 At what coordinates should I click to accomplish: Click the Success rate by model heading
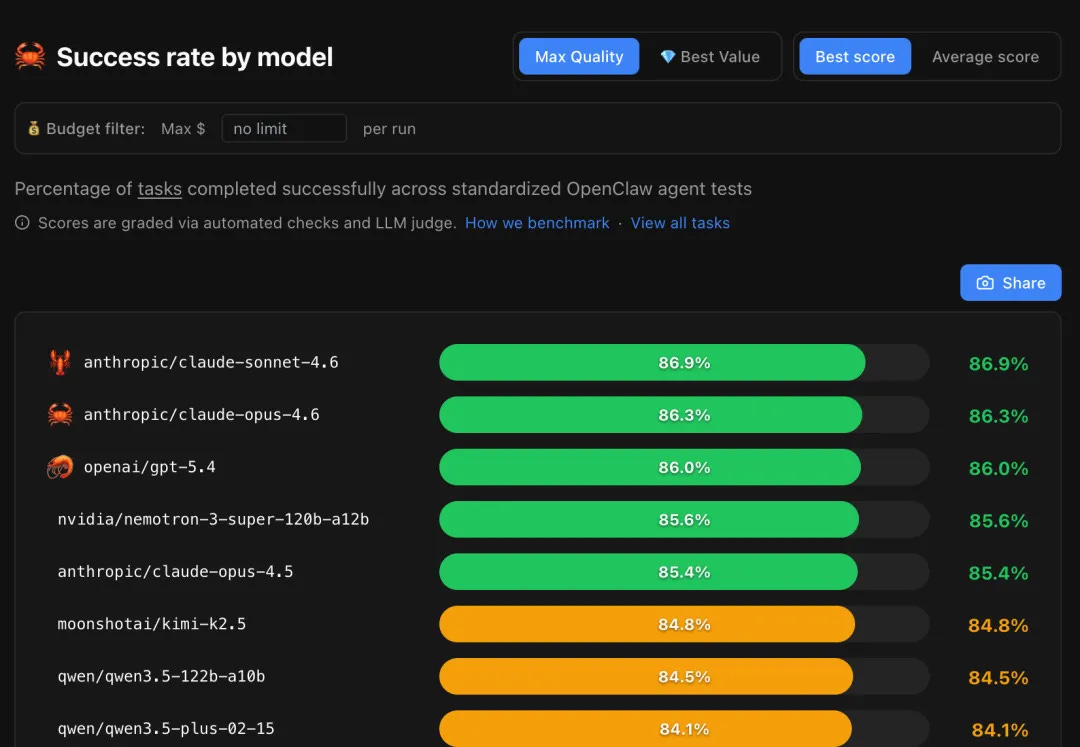pyautogui.click(x=194, y=56)
